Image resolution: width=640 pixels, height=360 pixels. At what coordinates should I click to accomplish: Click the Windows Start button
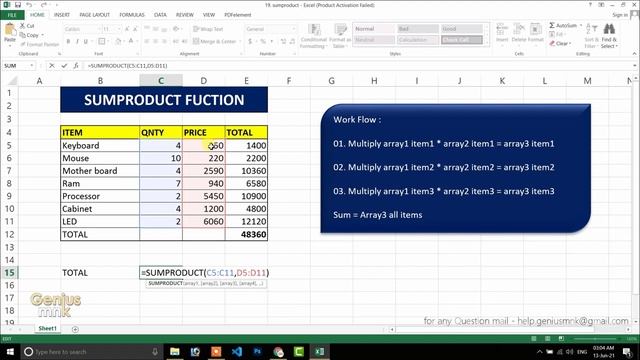(10, 351)
